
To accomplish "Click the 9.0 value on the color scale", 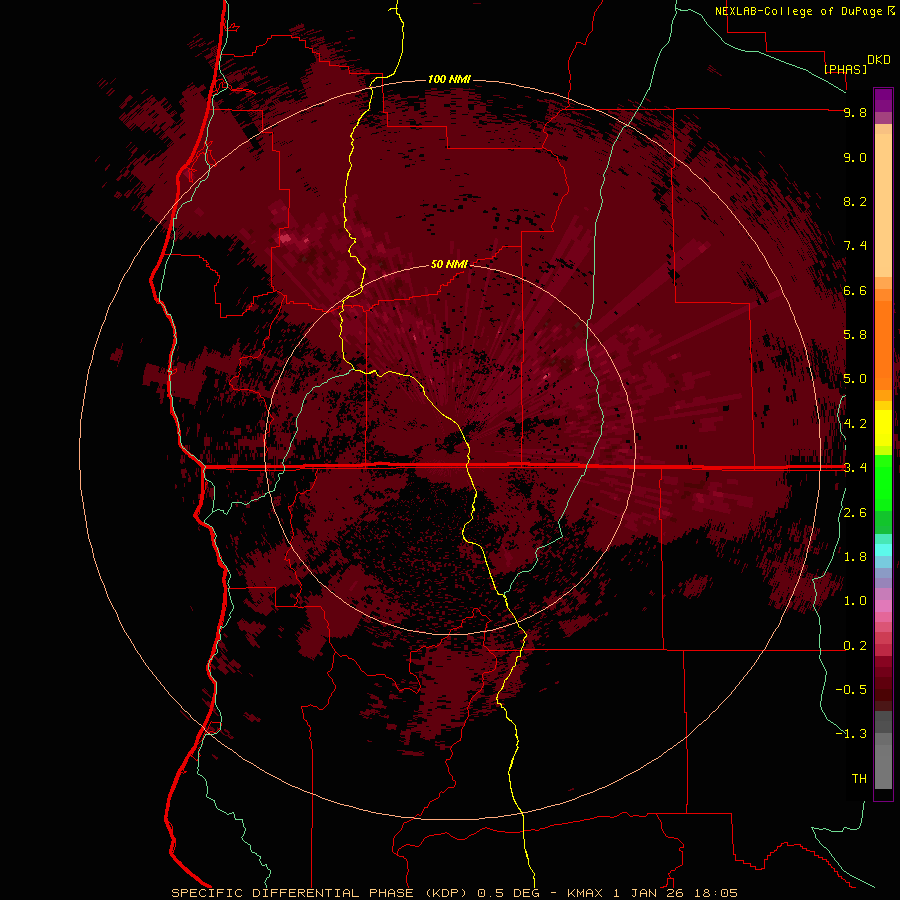I will (855, 157).
